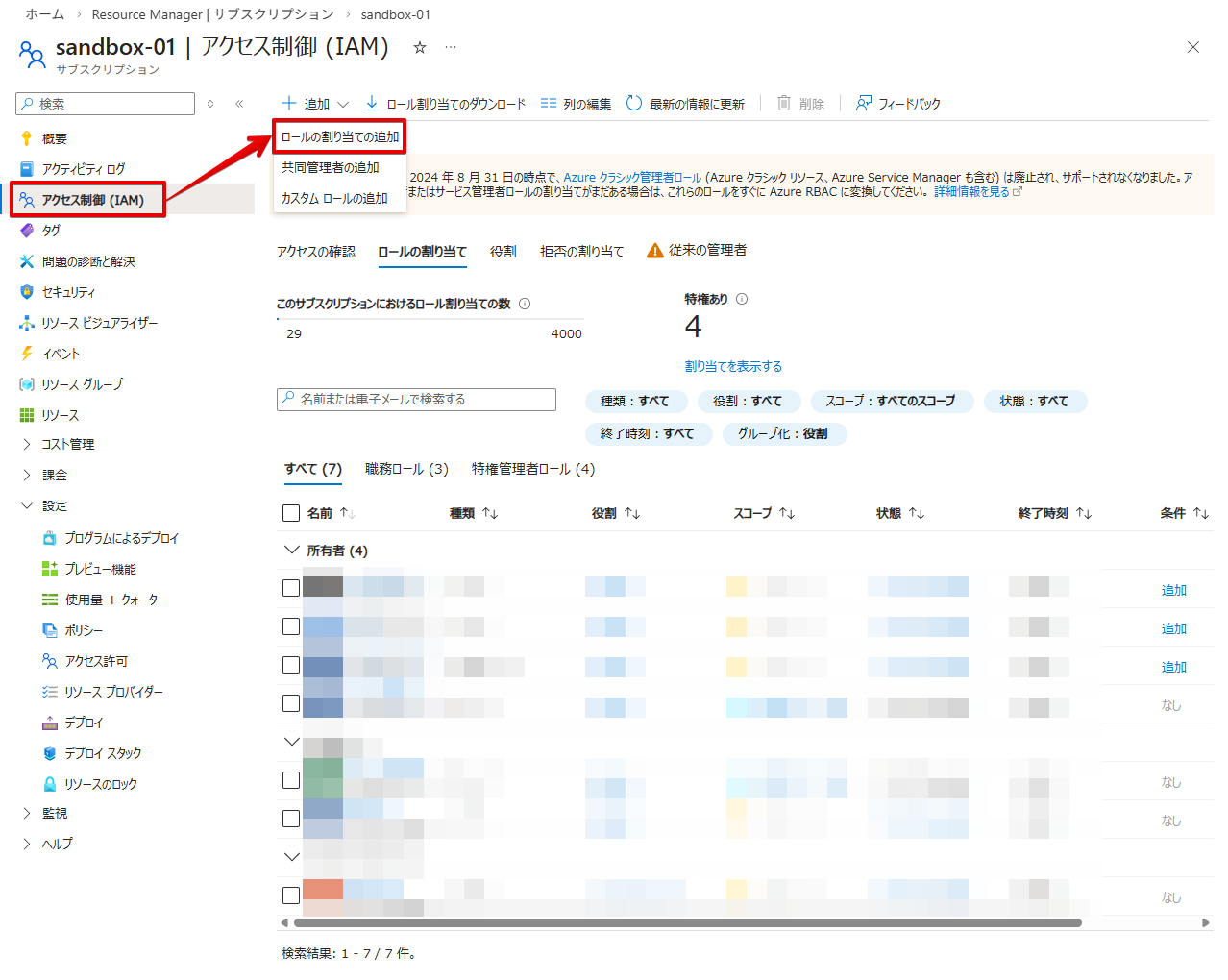Check the first row under 所有者
Viewport: 1228px width, 980px height.
tap(291, 588)
